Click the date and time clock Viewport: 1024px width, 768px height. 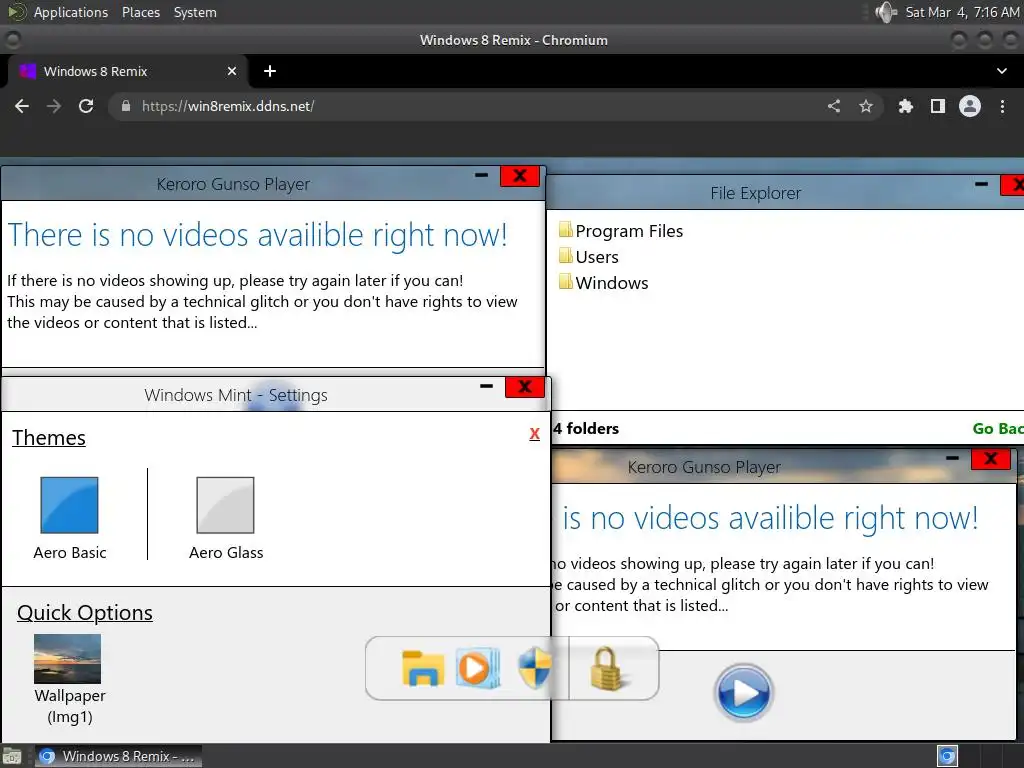tap(962, 12)
